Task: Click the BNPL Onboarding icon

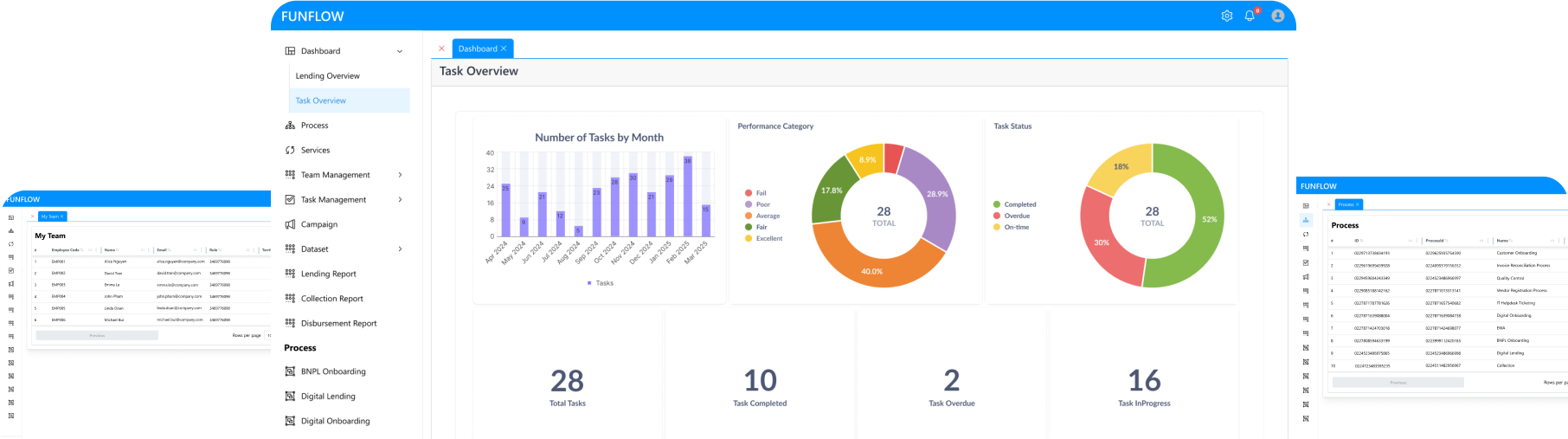Action: pos(290,371)
